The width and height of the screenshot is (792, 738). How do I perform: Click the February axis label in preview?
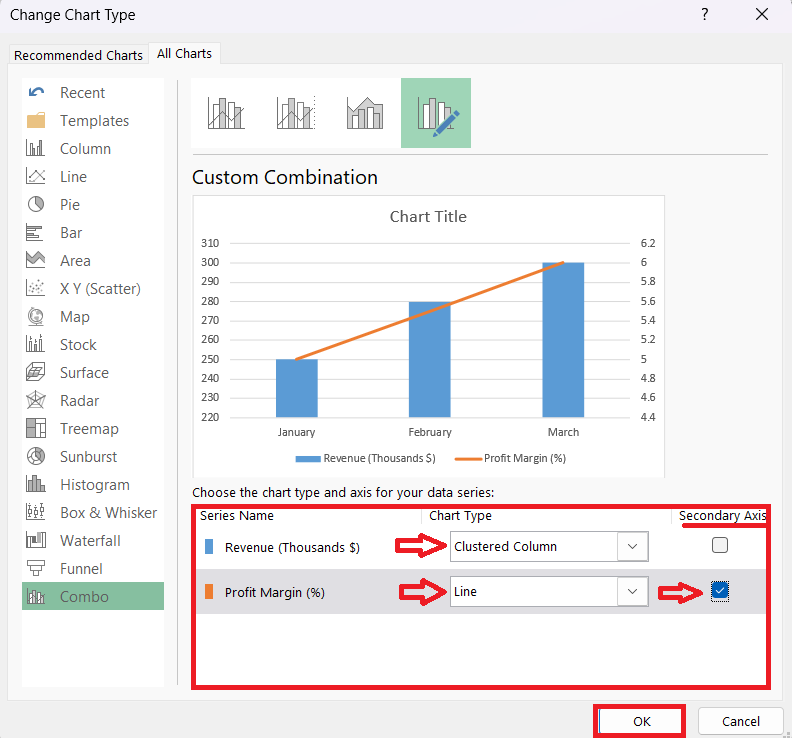(430, 432)
